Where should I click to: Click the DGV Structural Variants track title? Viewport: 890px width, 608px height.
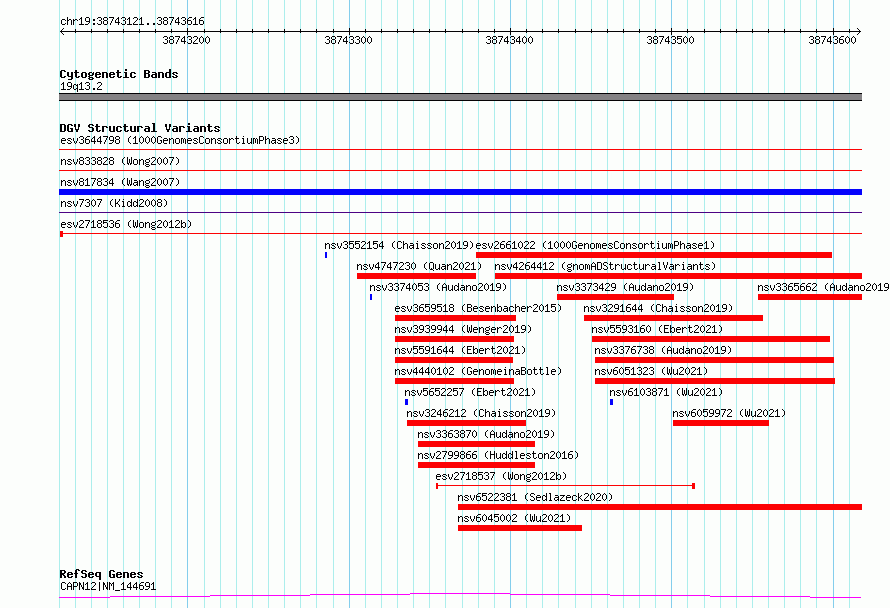point(140,128)
